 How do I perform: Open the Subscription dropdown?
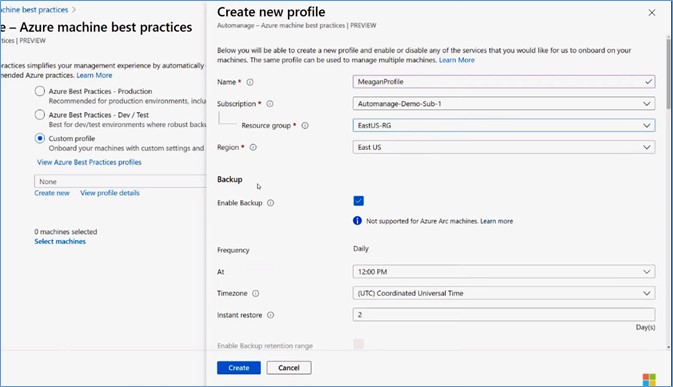[504, 103]
